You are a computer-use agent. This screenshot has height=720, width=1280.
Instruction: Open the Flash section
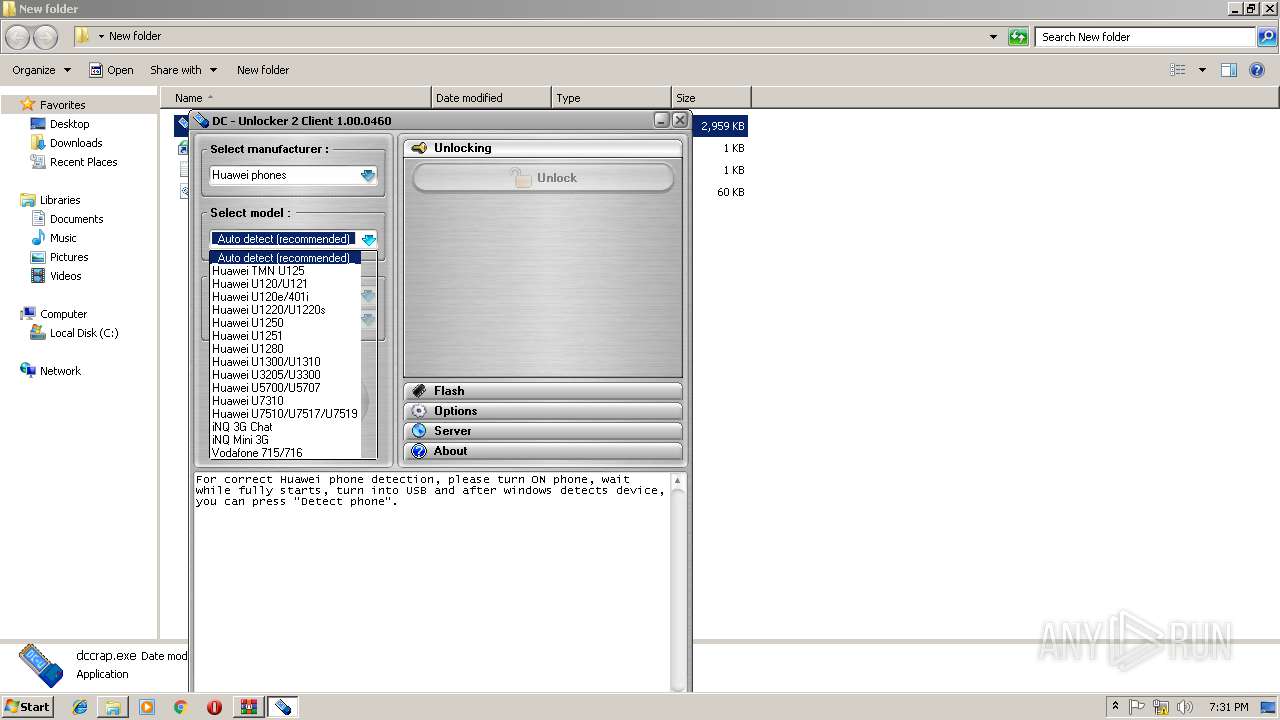[x=543, y=391]
